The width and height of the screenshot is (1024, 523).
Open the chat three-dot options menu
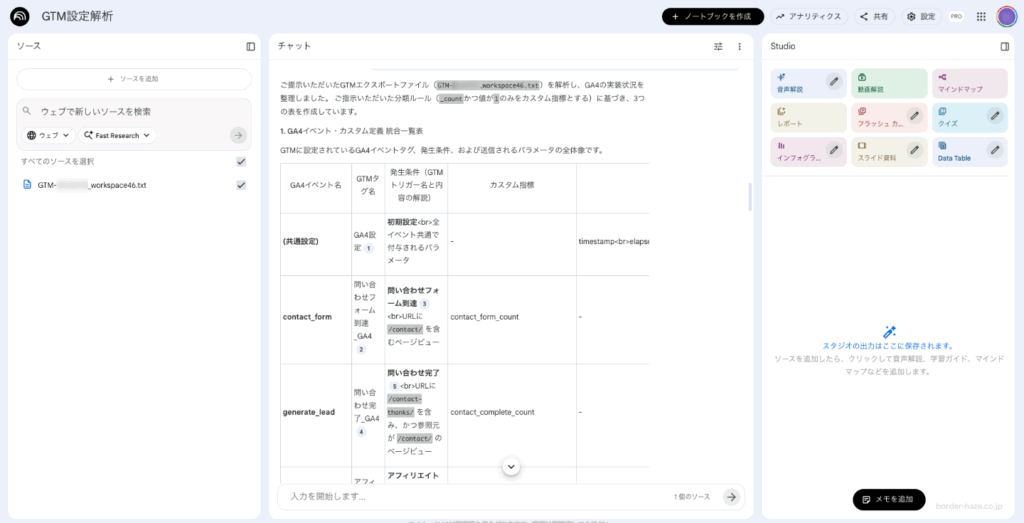(x=740, y=46)
